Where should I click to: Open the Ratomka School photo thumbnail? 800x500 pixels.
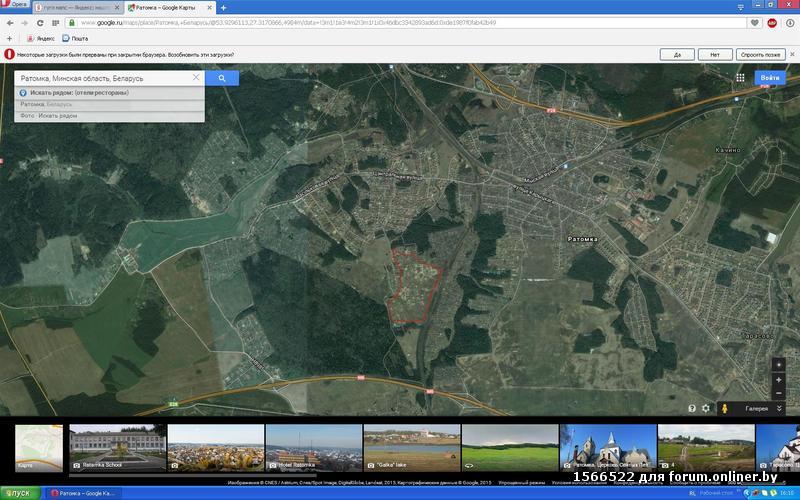(x=116, y=447)
